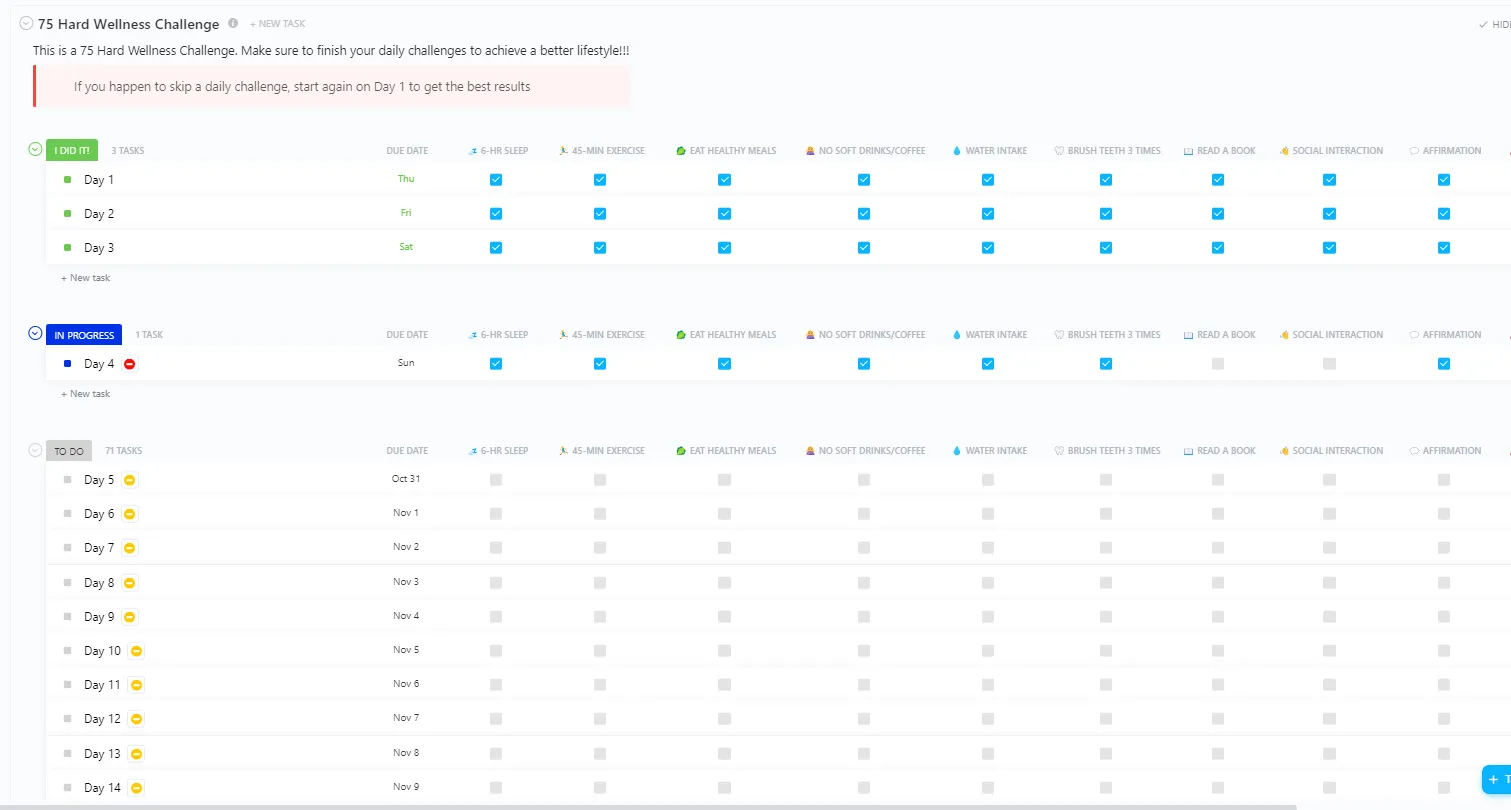Screen dimensions: 1511x810
Task: Click the info icon beside list title
Action: coord(233,23)
